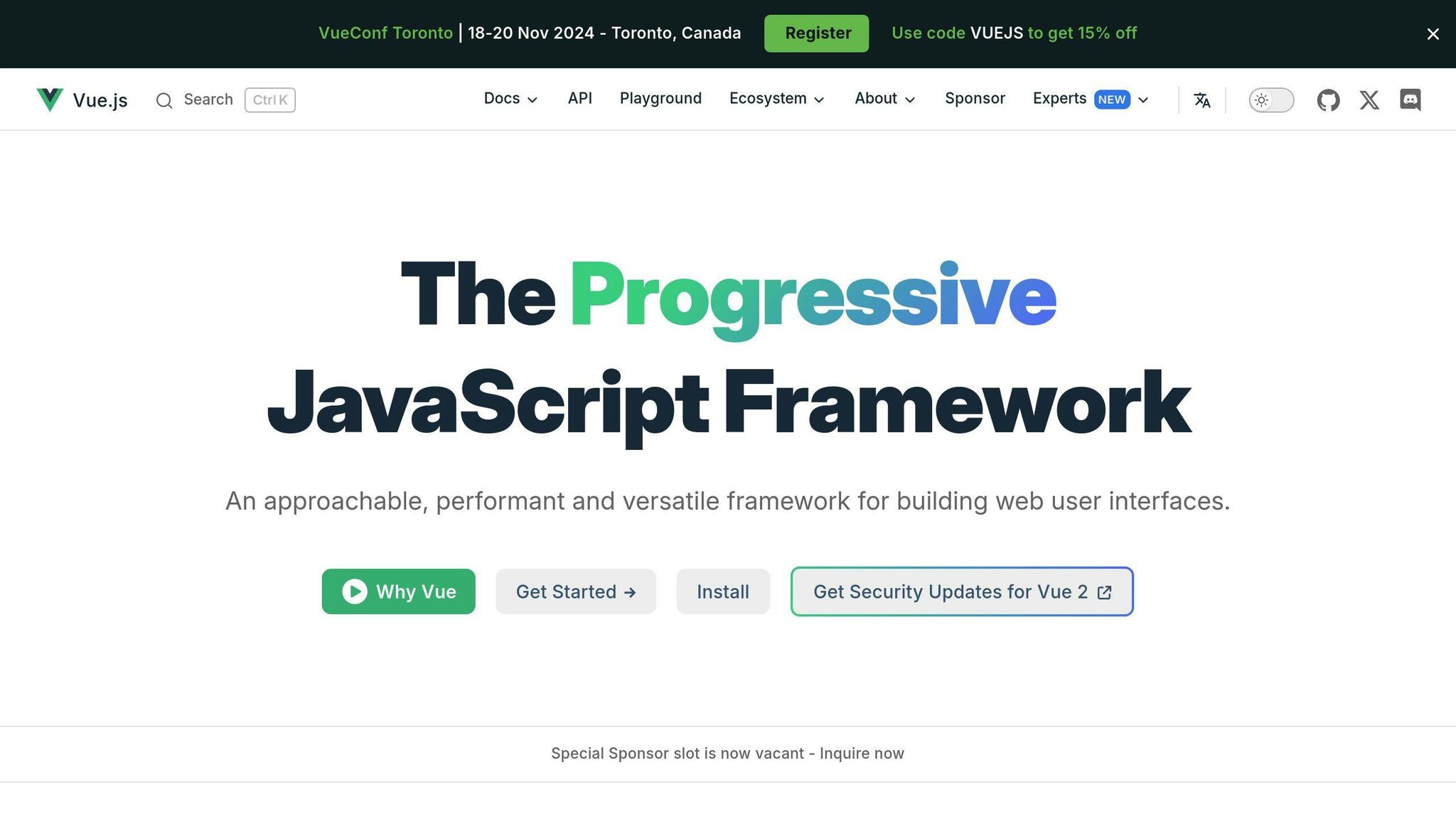Register for VueConf Toronto
Viewport: 1456px width, 819px height.
tap(816, 33)
